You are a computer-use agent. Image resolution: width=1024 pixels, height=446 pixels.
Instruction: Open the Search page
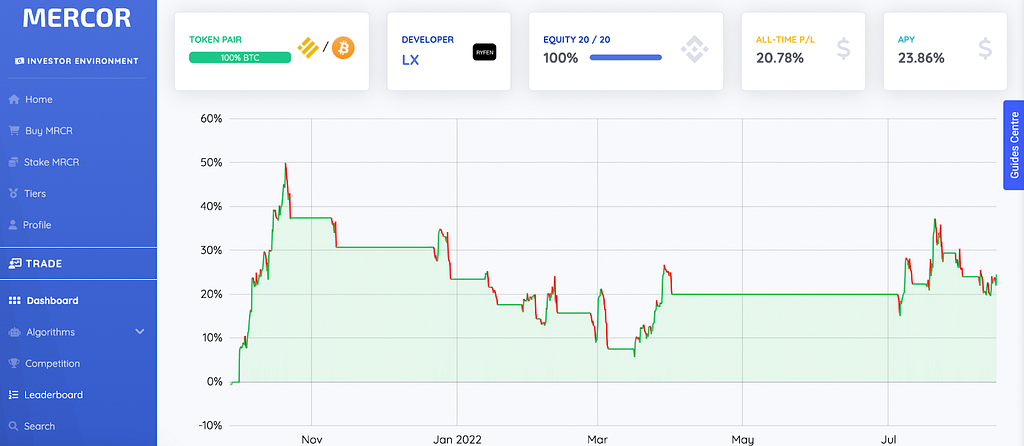pyautogui.click(x=39, y=426)
